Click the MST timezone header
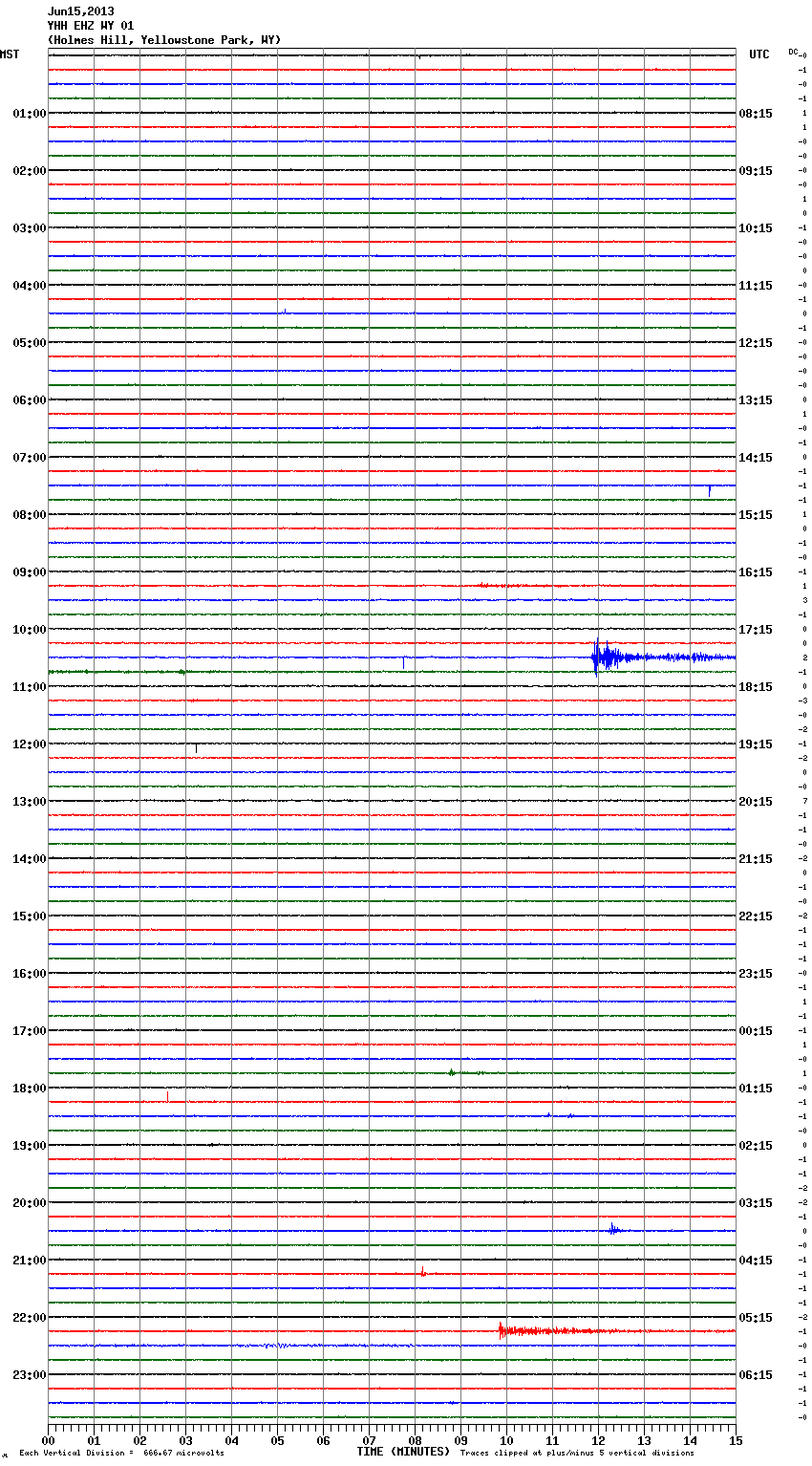The width and height of the screenshot is (812, 1466). [10, 54]
